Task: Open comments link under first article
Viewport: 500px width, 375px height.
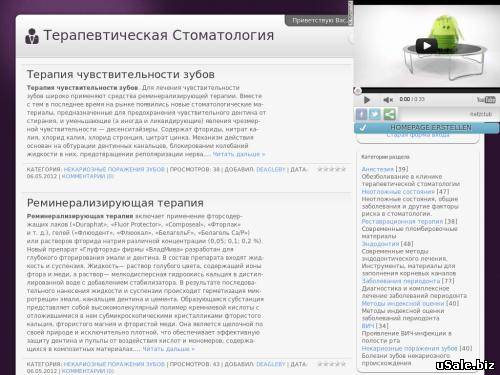Action: pyautogui.click(x=88, y=176)
